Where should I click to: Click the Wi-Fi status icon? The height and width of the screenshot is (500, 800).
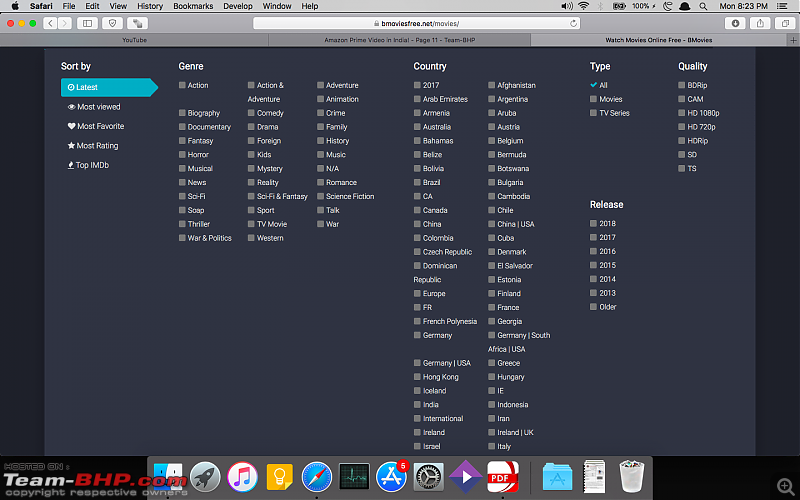(x=584, y=6)
